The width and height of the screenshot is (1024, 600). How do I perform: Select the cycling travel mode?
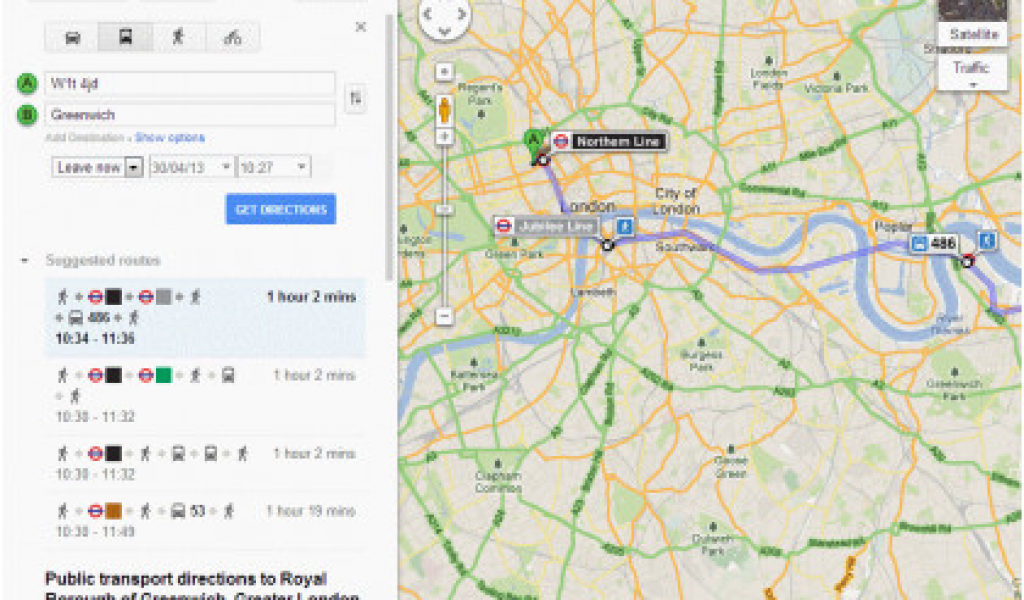(x=232, y=37)
